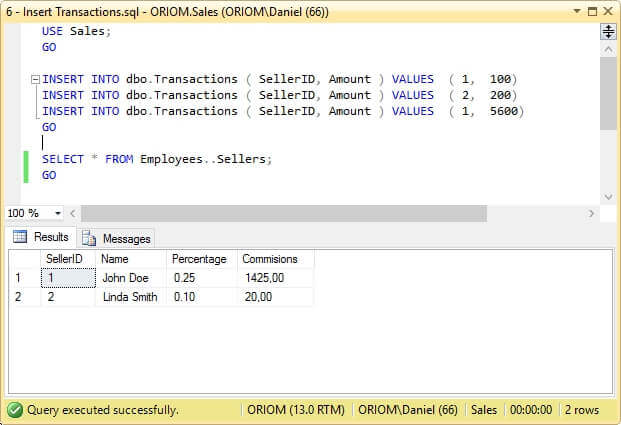
Task: Click the horizontal scroll left arrow
Action: click(73, 213)
